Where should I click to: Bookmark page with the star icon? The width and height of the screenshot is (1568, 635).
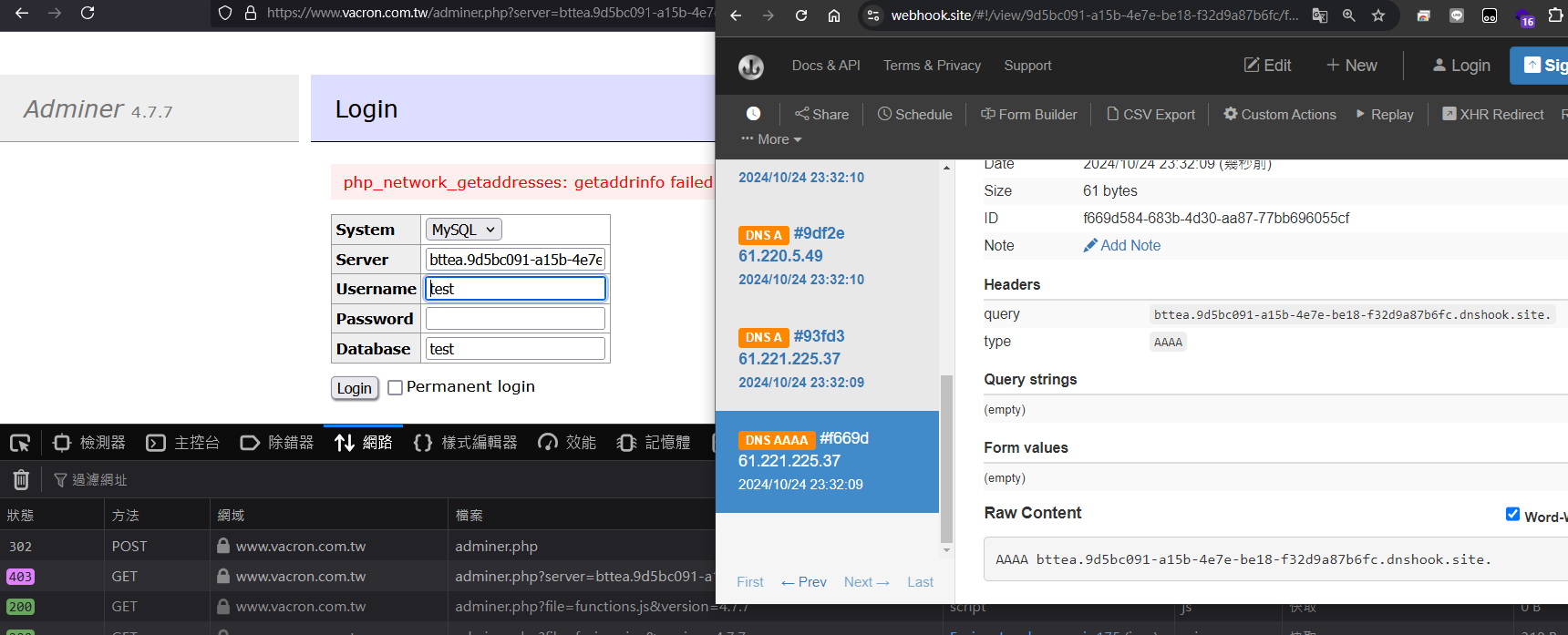(1378, 15)
